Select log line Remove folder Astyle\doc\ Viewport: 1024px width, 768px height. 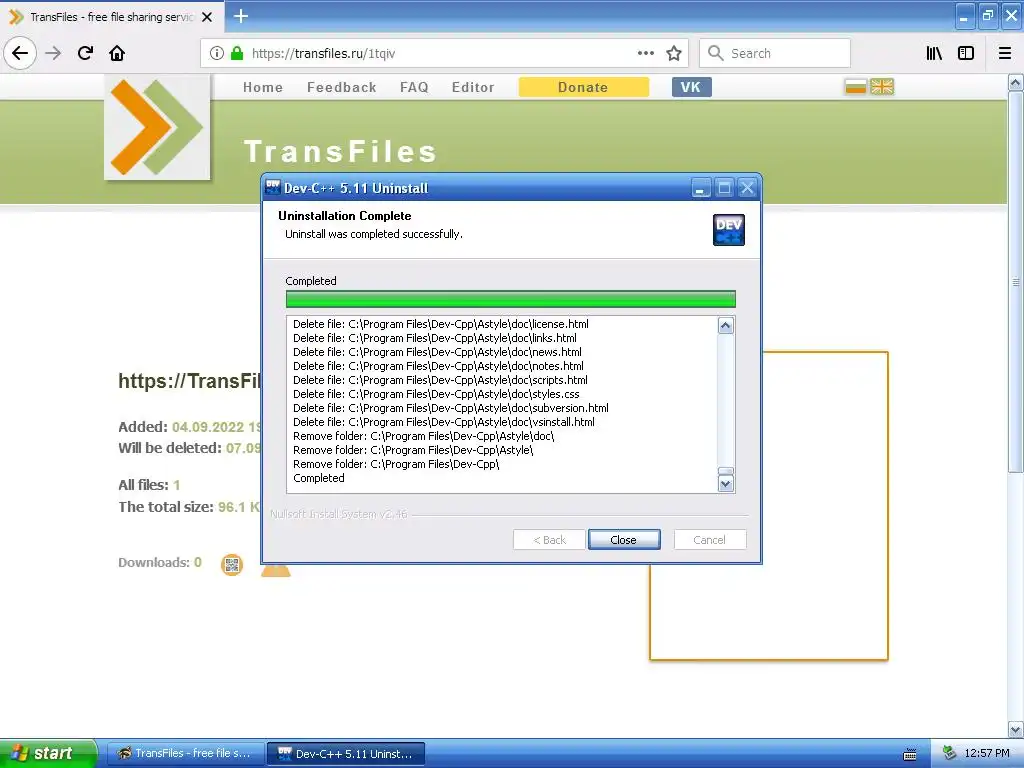[x=424, y=436]
